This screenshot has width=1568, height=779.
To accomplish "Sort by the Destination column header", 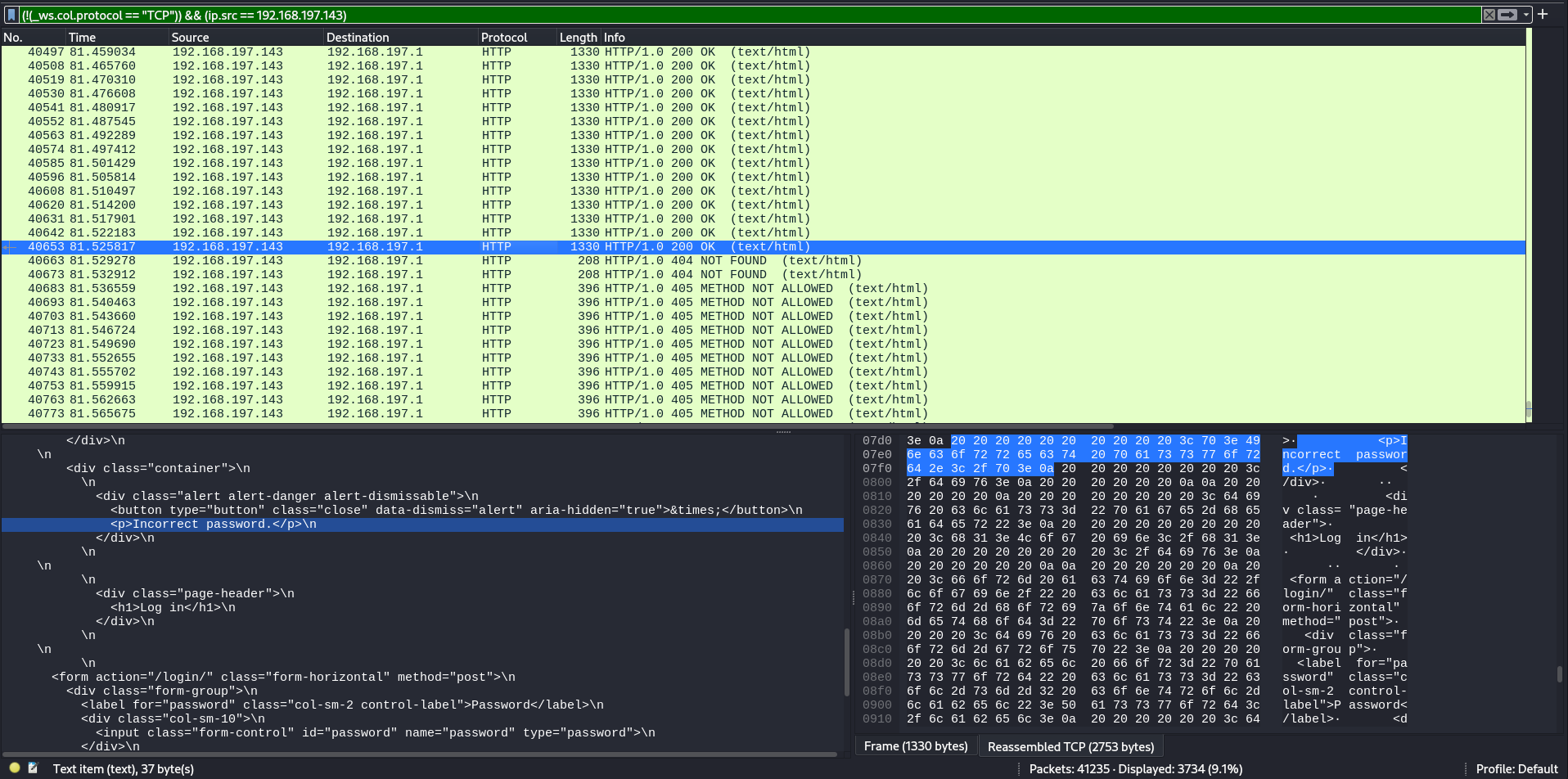I will (x=400, y=37).
